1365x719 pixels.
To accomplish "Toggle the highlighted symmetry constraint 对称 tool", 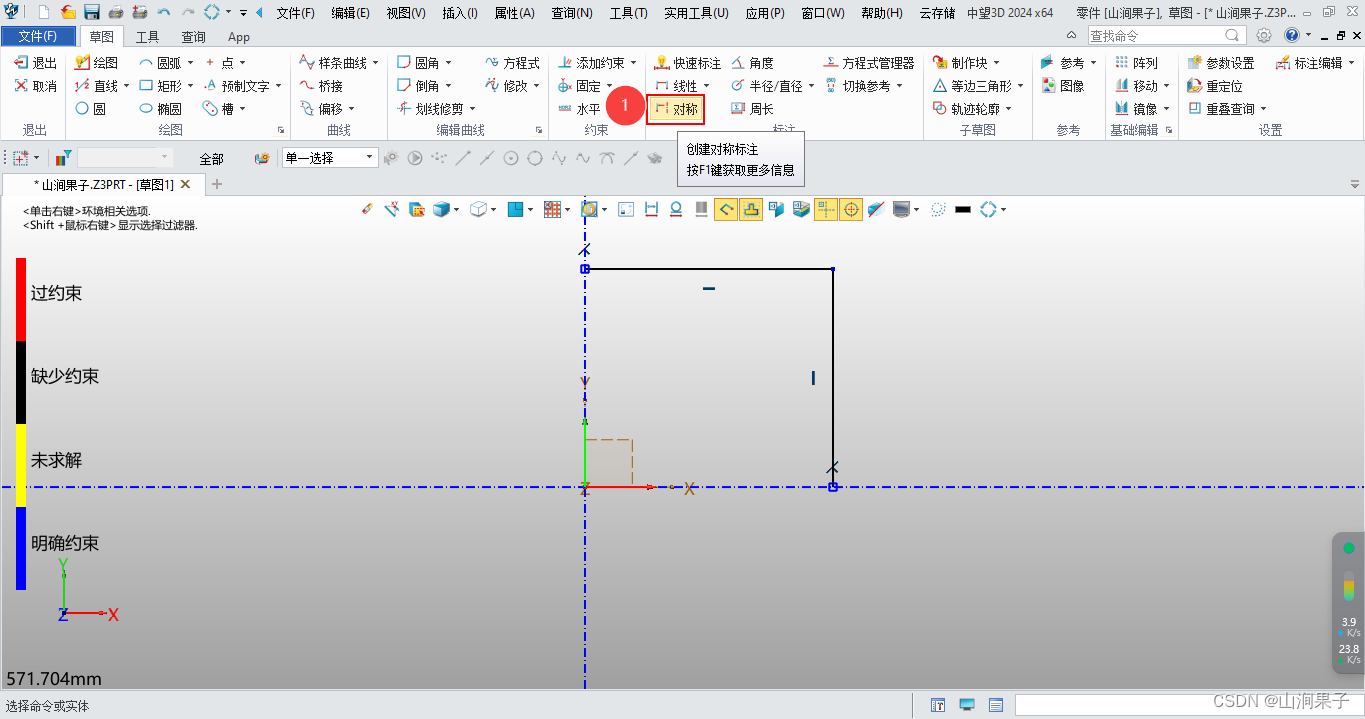I will click(676, 108).
